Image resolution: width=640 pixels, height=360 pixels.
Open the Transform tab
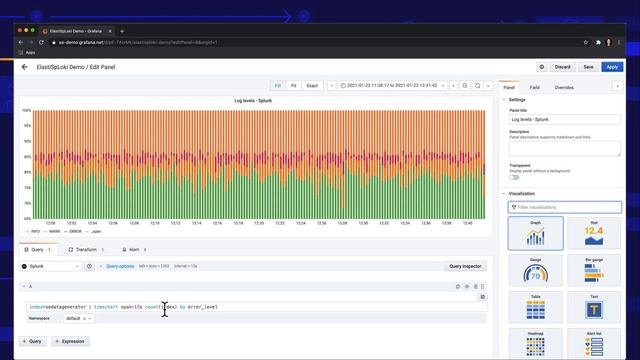pos(86,249)
